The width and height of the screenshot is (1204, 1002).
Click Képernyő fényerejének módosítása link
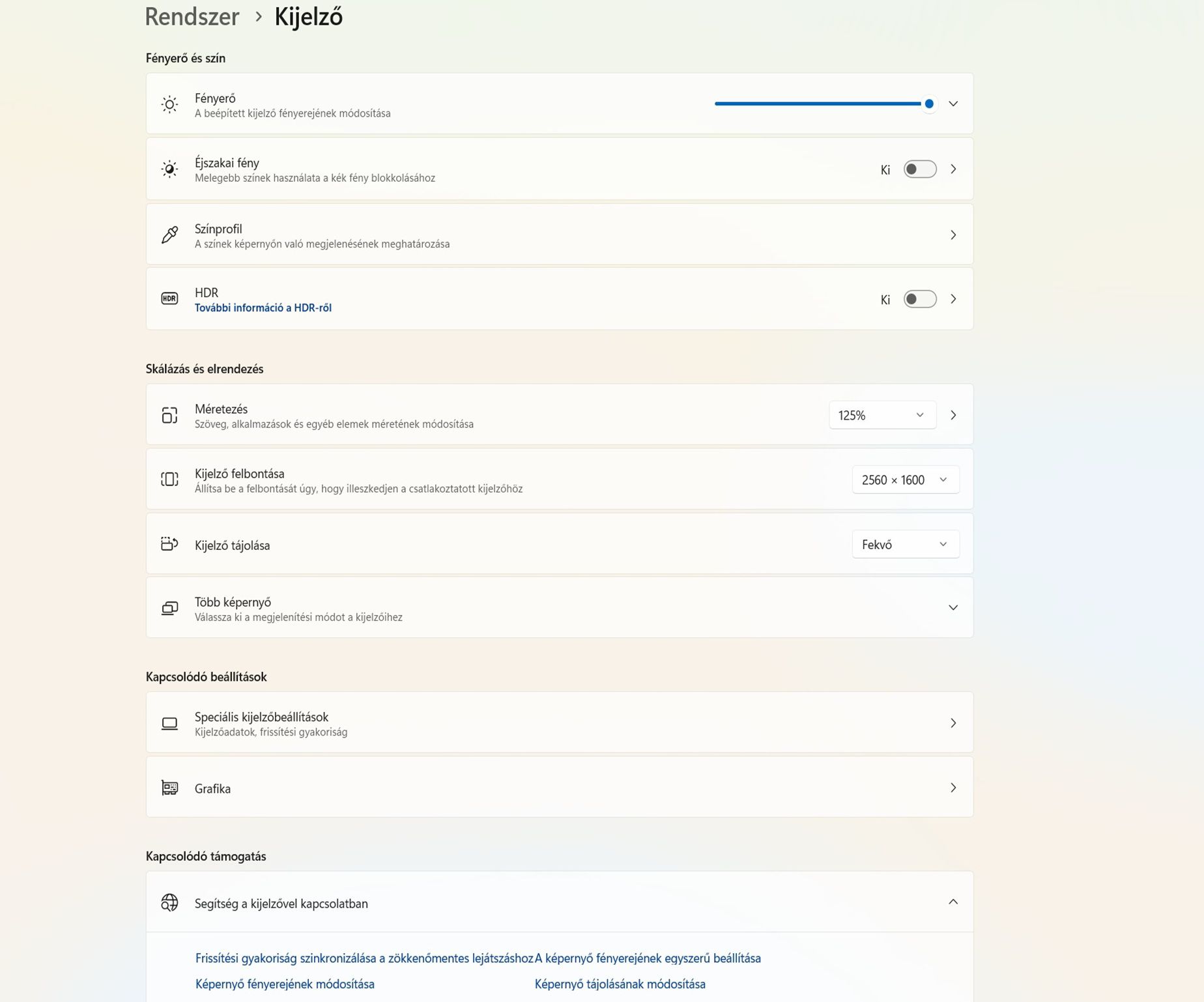pyautogui.click(x=285, y=984)
